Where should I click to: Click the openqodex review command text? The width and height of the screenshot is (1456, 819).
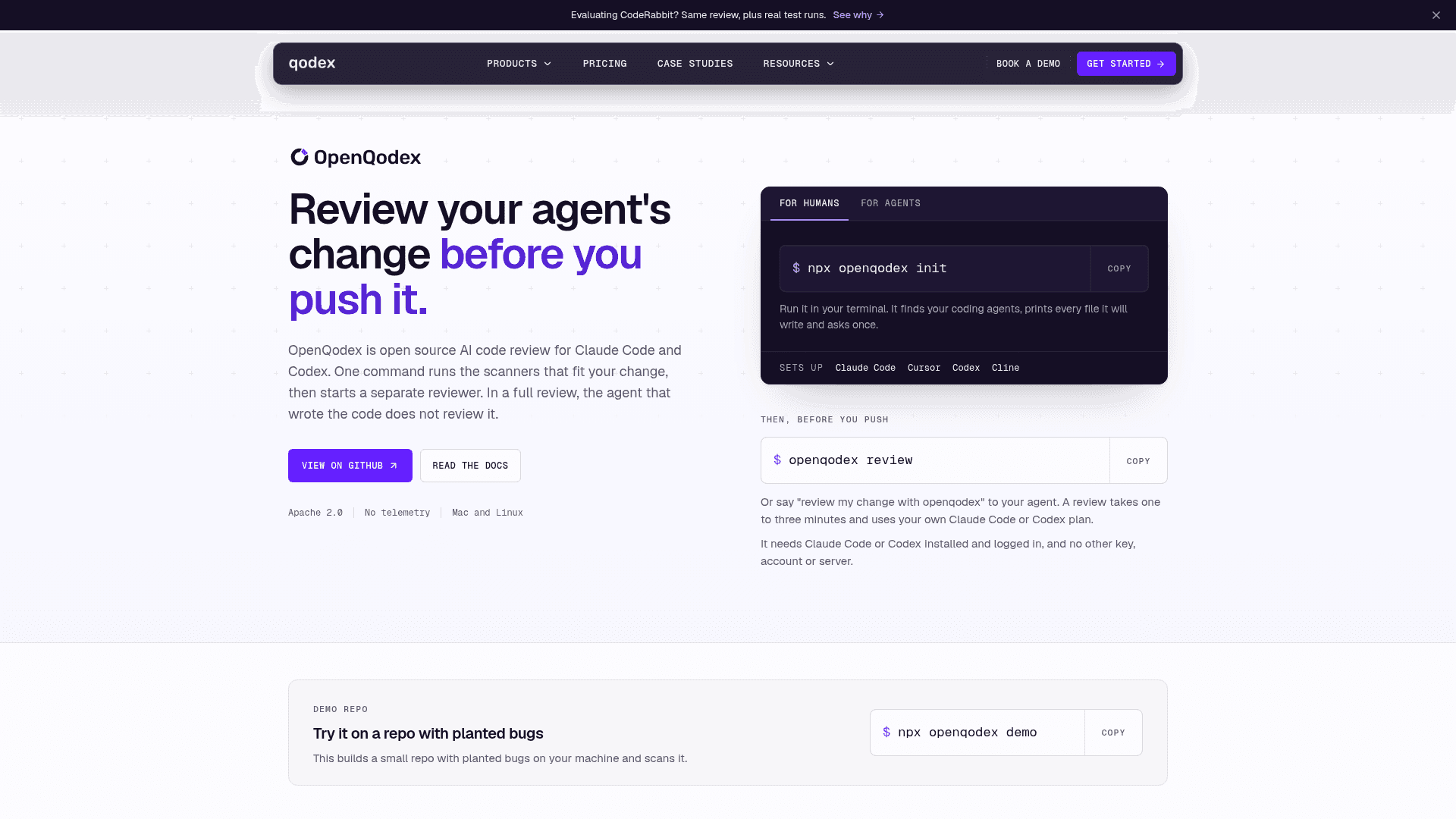click(x=850, y=460)
